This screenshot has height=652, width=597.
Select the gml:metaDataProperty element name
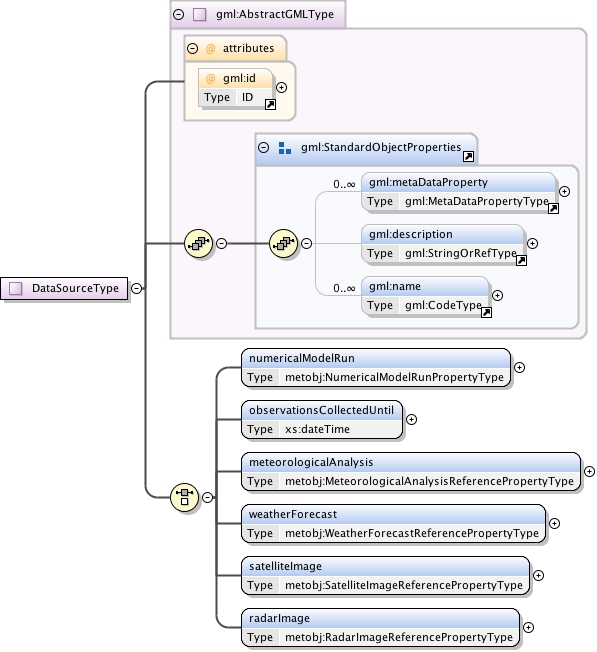coord(428,182)
